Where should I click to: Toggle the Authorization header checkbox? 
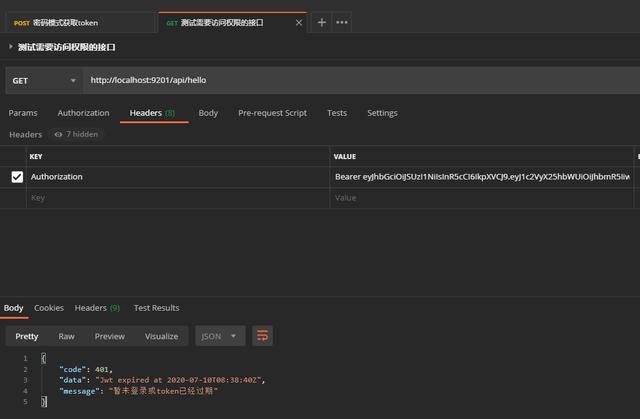(17, 177)
